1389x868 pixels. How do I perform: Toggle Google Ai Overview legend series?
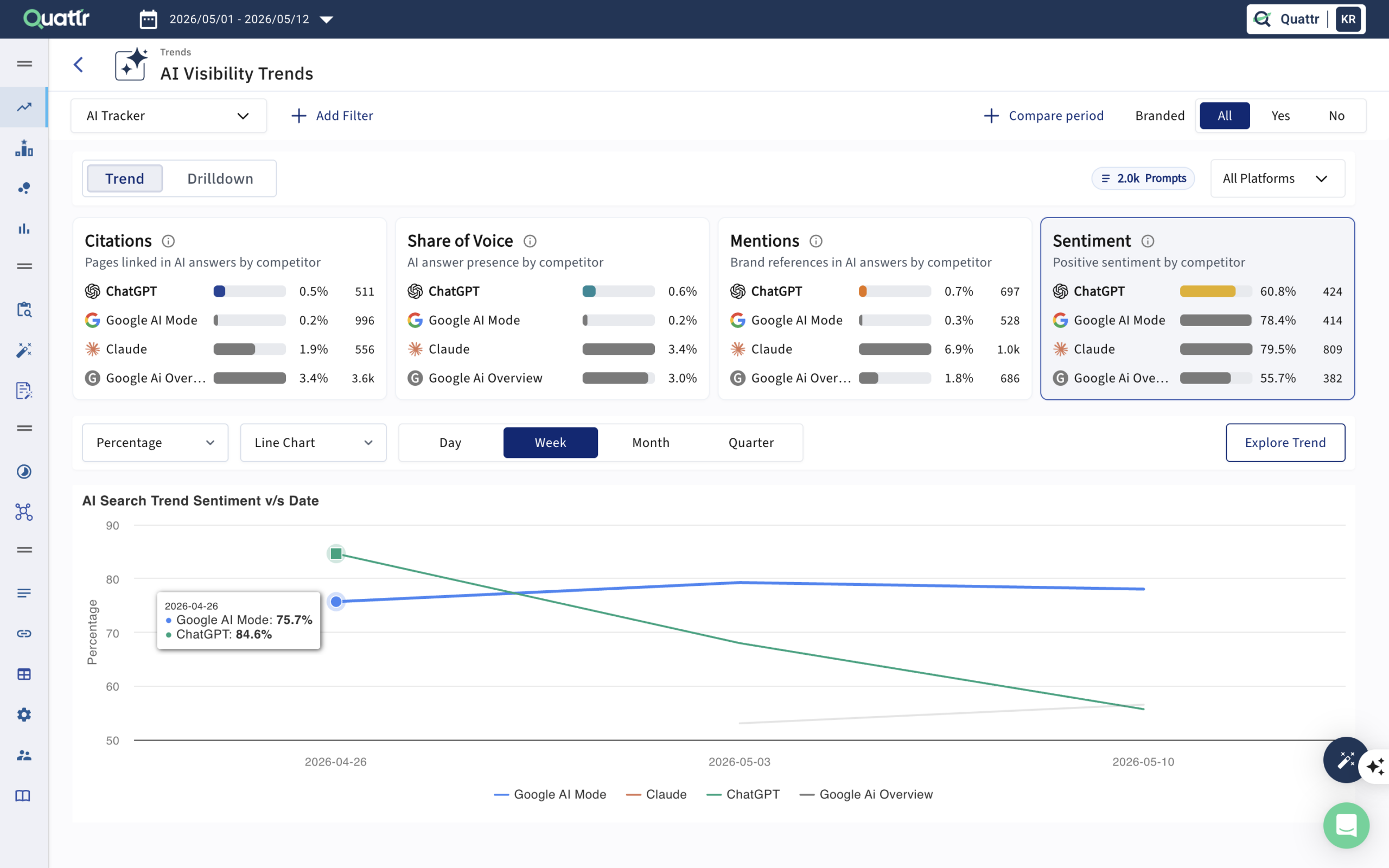866,795
